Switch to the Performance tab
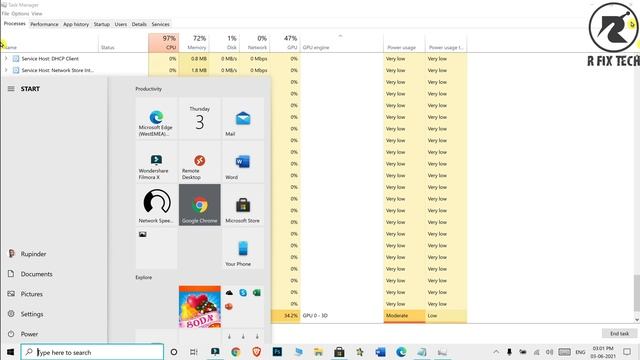Screen dimensions: 640x360 coord(44,24)
